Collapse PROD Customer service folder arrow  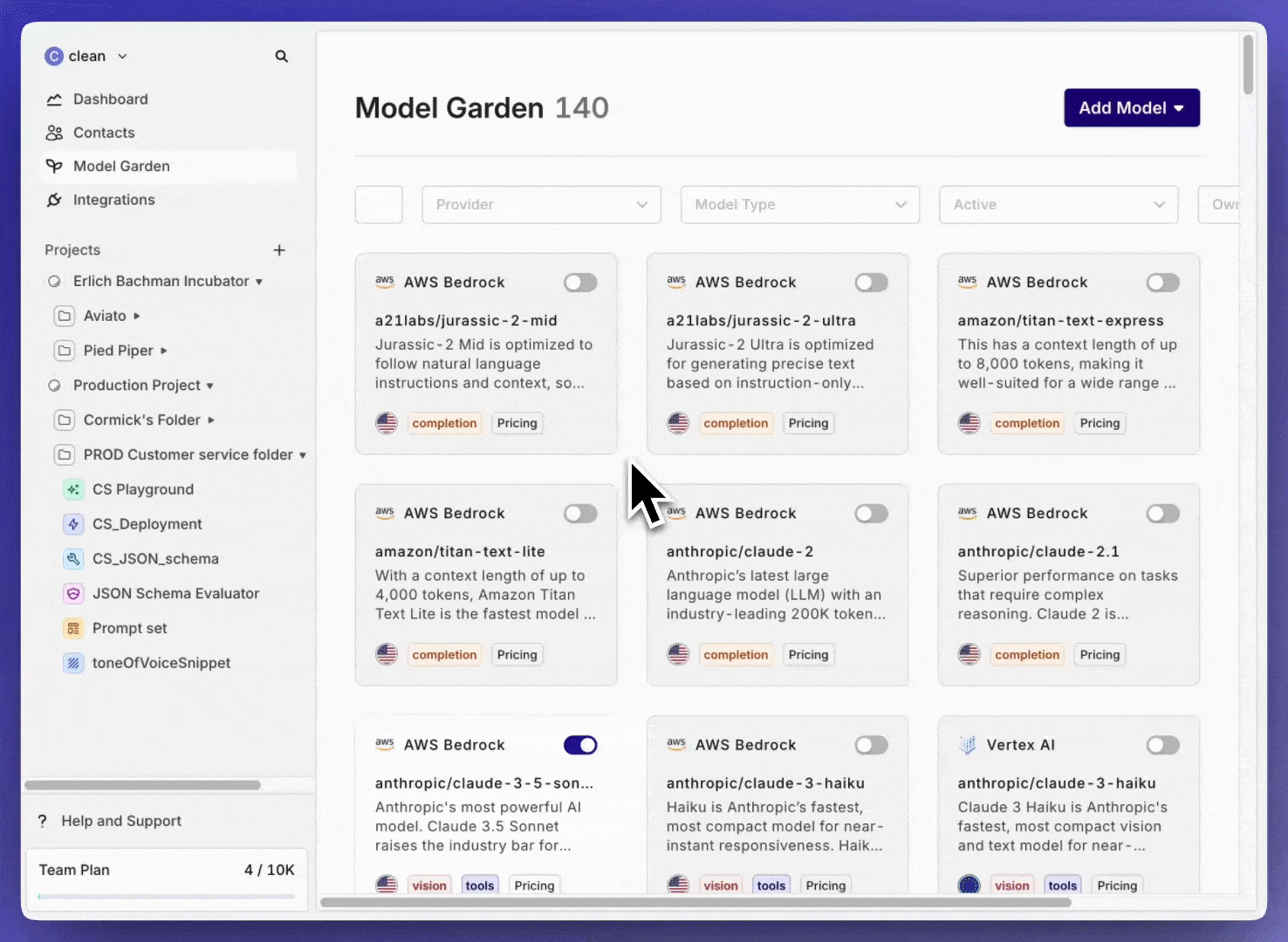point(302,455)
